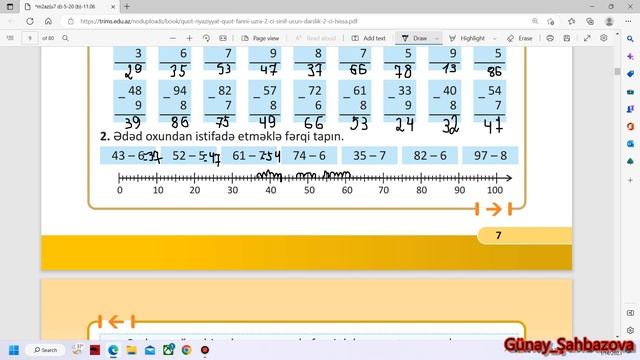Fit PDF to page width
This screenshot has height=360, width=640.
coord(223,38)
